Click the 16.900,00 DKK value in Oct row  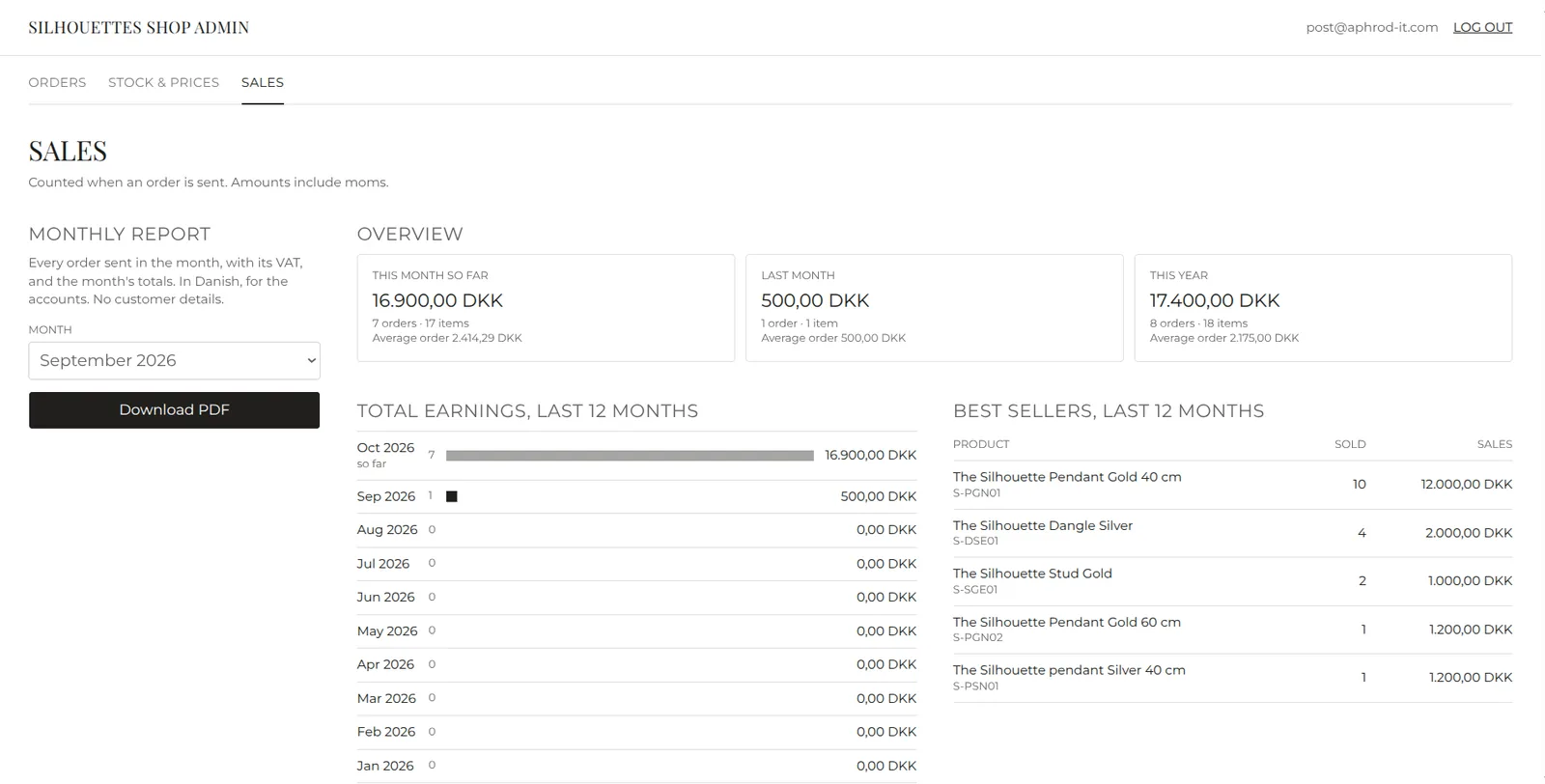click(x=870, y=455)
